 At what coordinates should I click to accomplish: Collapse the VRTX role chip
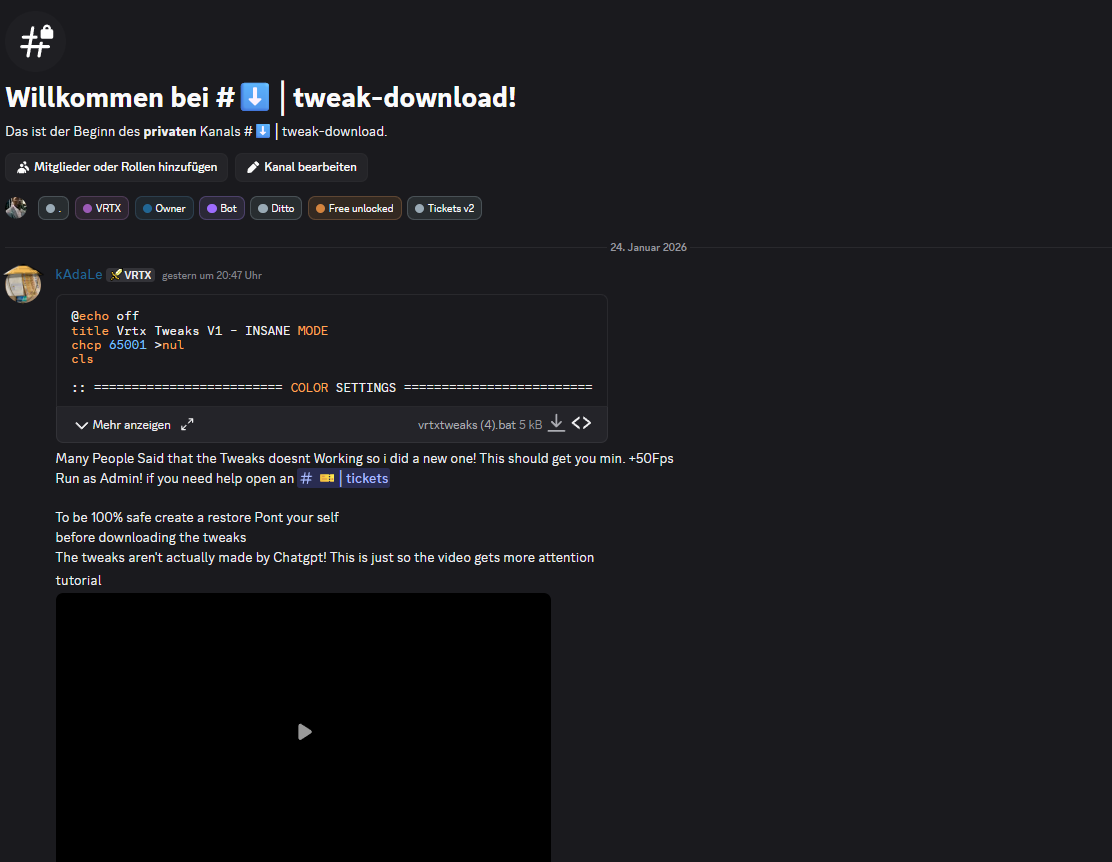pyautogui.click(x=101, y=208)
